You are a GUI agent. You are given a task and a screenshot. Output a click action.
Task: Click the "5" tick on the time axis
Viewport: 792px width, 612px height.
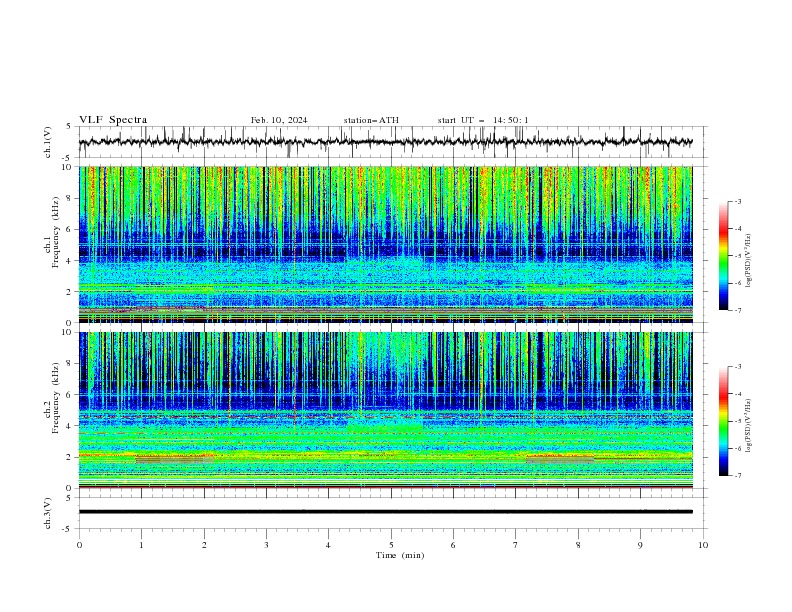click(x=391, y=545)
